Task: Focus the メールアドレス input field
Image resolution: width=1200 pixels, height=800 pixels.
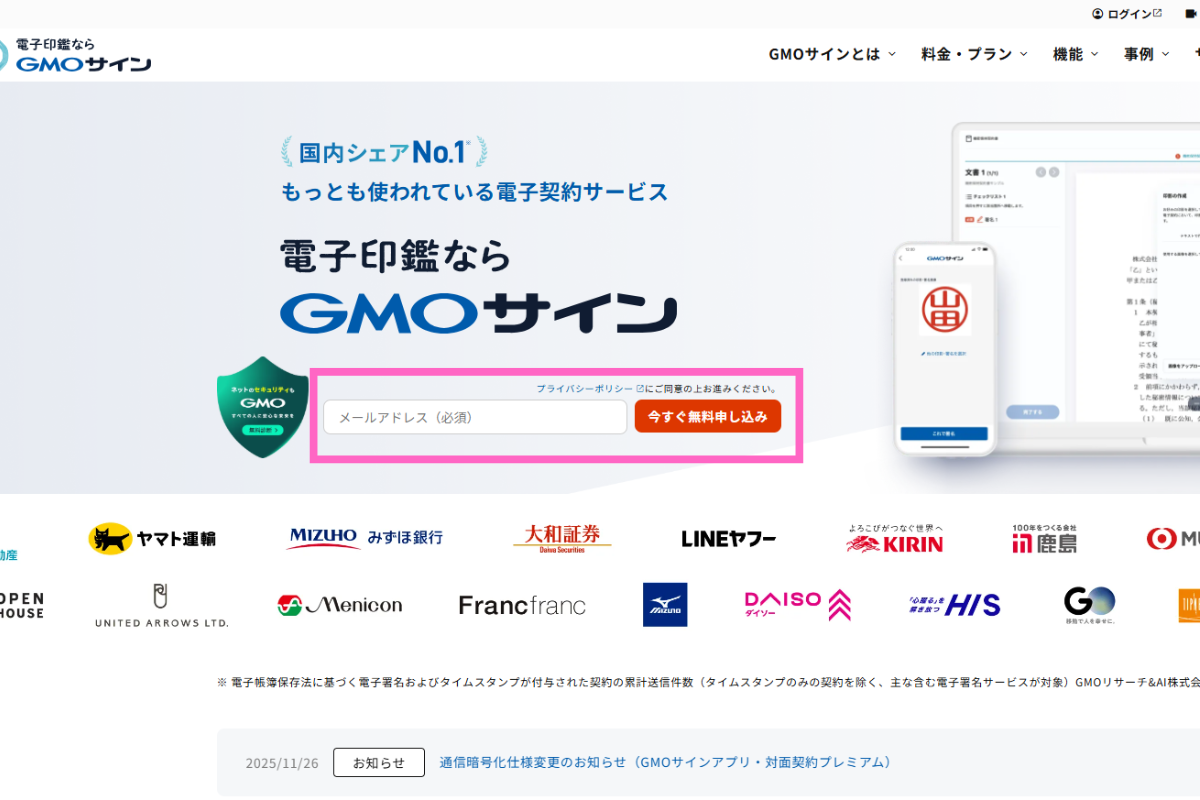Action: click(475, 417)
